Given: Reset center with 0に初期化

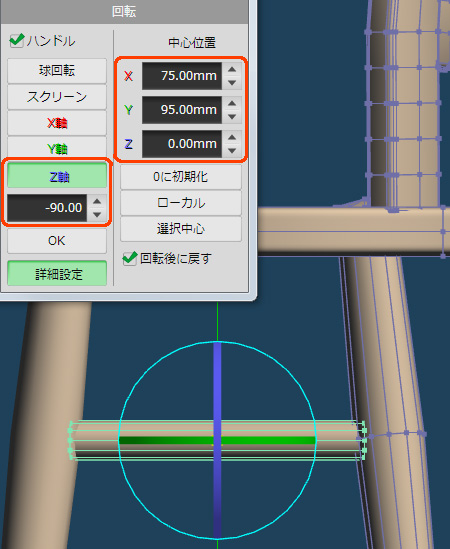Looking at the screenshot, I should click(x=181, y=177).
